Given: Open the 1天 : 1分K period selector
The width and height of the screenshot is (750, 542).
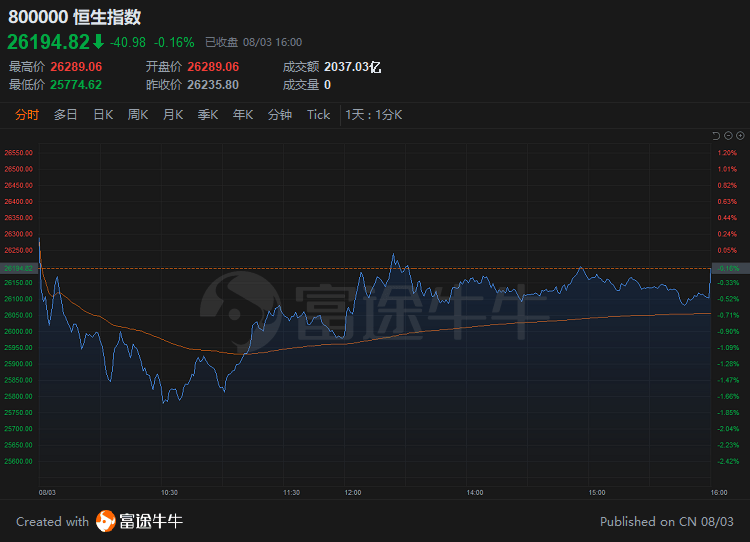Looking at the screenshot, I should [374, 115].
